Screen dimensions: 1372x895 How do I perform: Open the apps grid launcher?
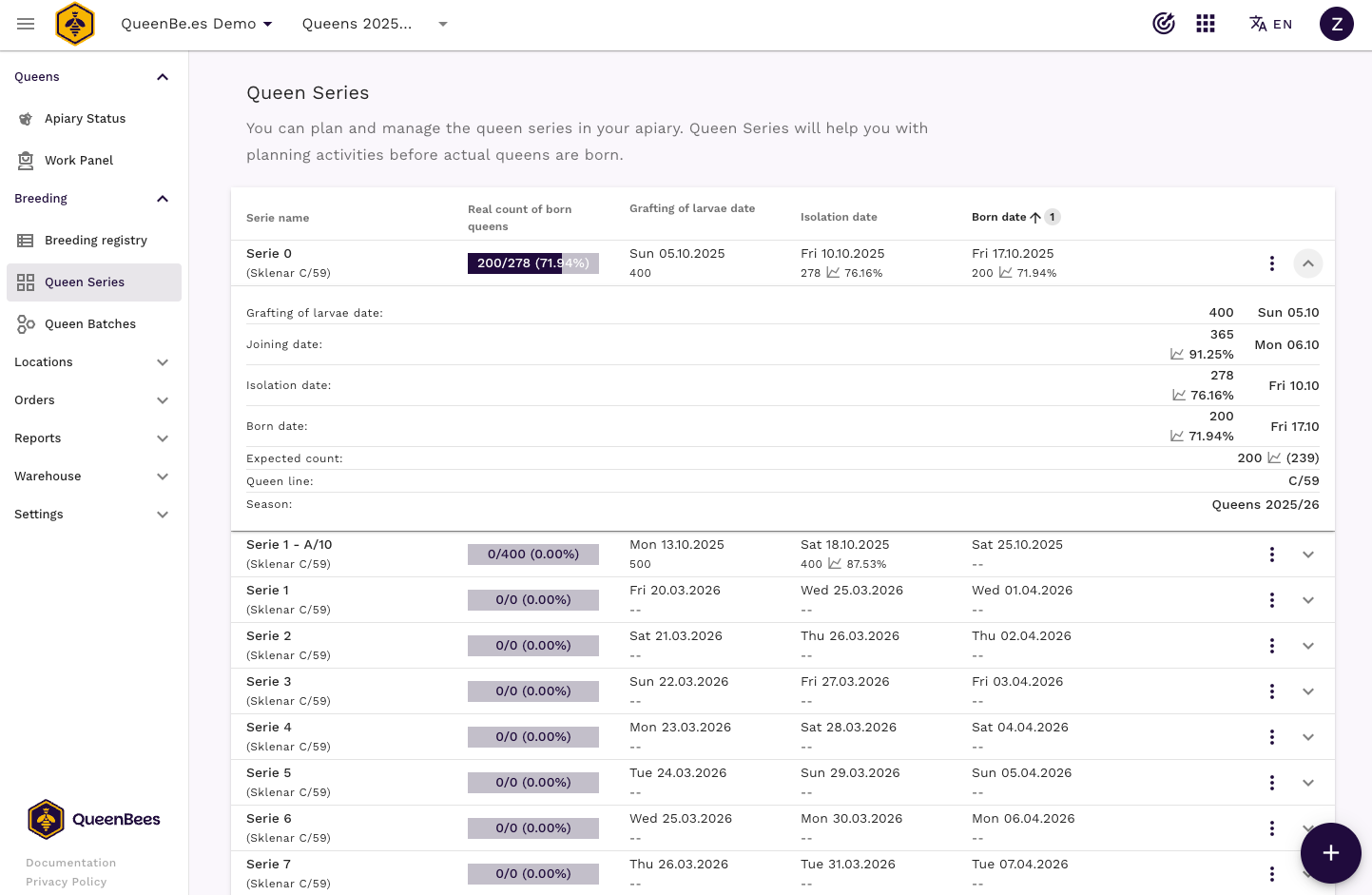tap(1206, 24)
